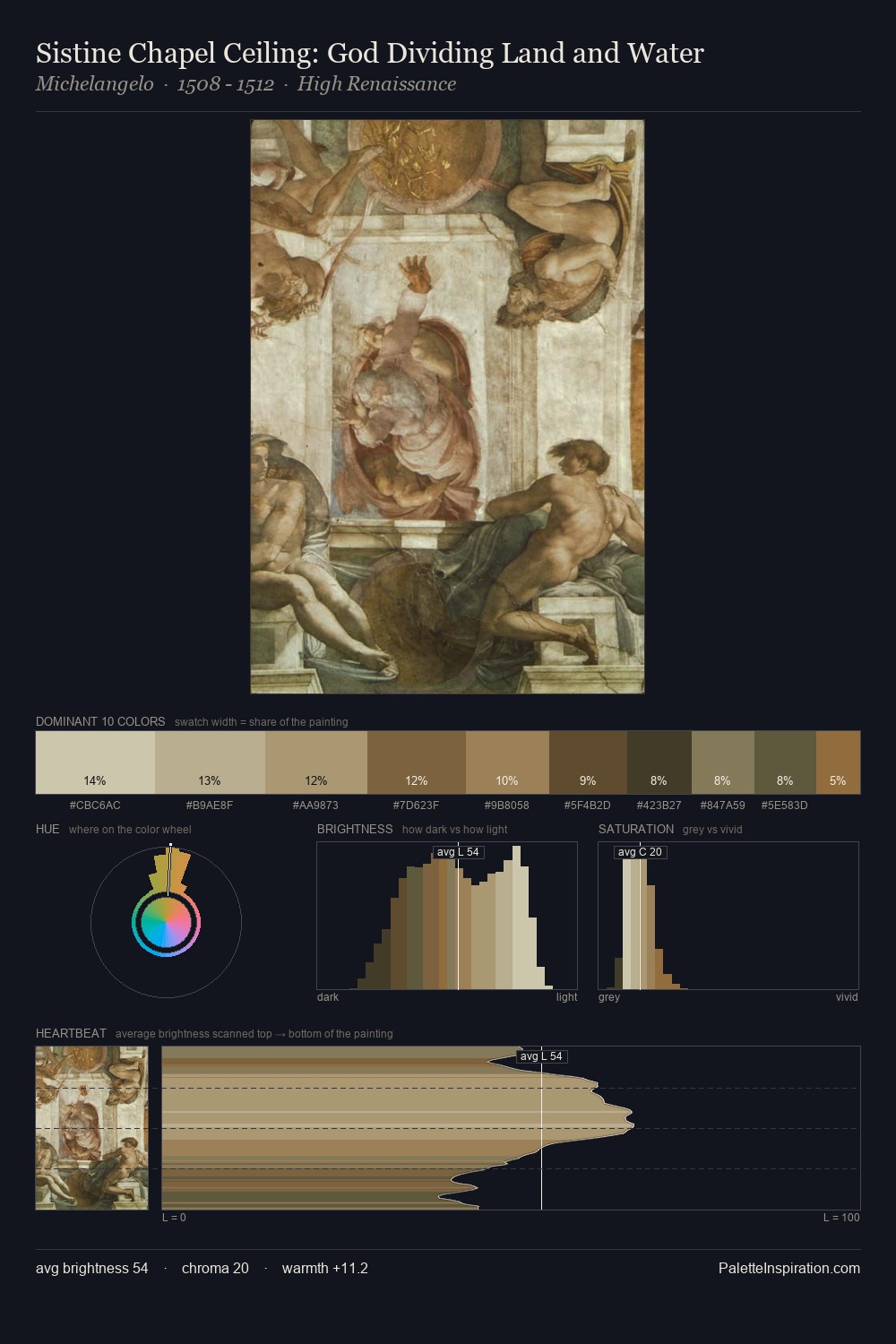Screen dimensions: 896x1344
Task: Click hex code text #5F4B2D
Action: coord(587,806)
